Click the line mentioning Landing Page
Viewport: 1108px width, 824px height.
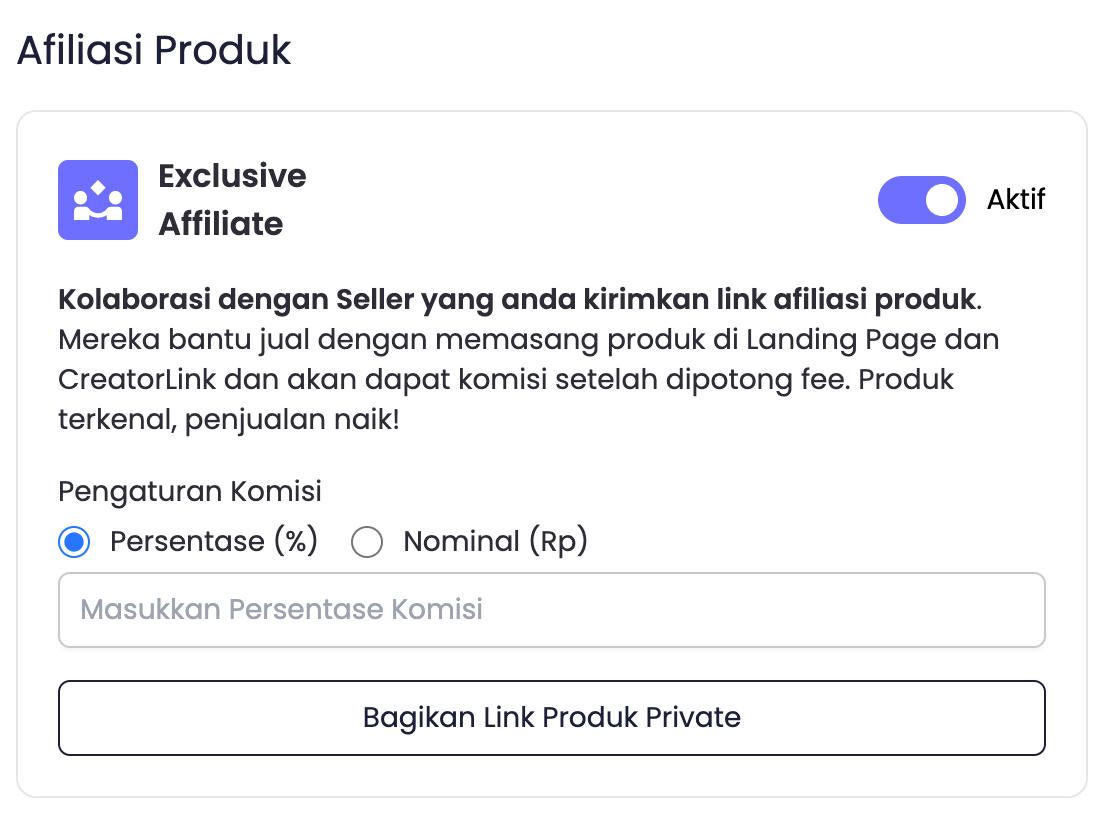(529, 340)
